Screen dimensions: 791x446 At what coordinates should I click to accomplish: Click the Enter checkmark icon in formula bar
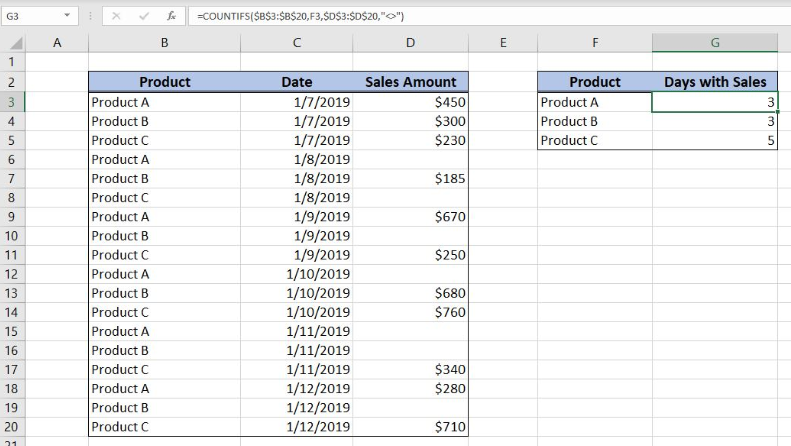click(x=144, y=16)
